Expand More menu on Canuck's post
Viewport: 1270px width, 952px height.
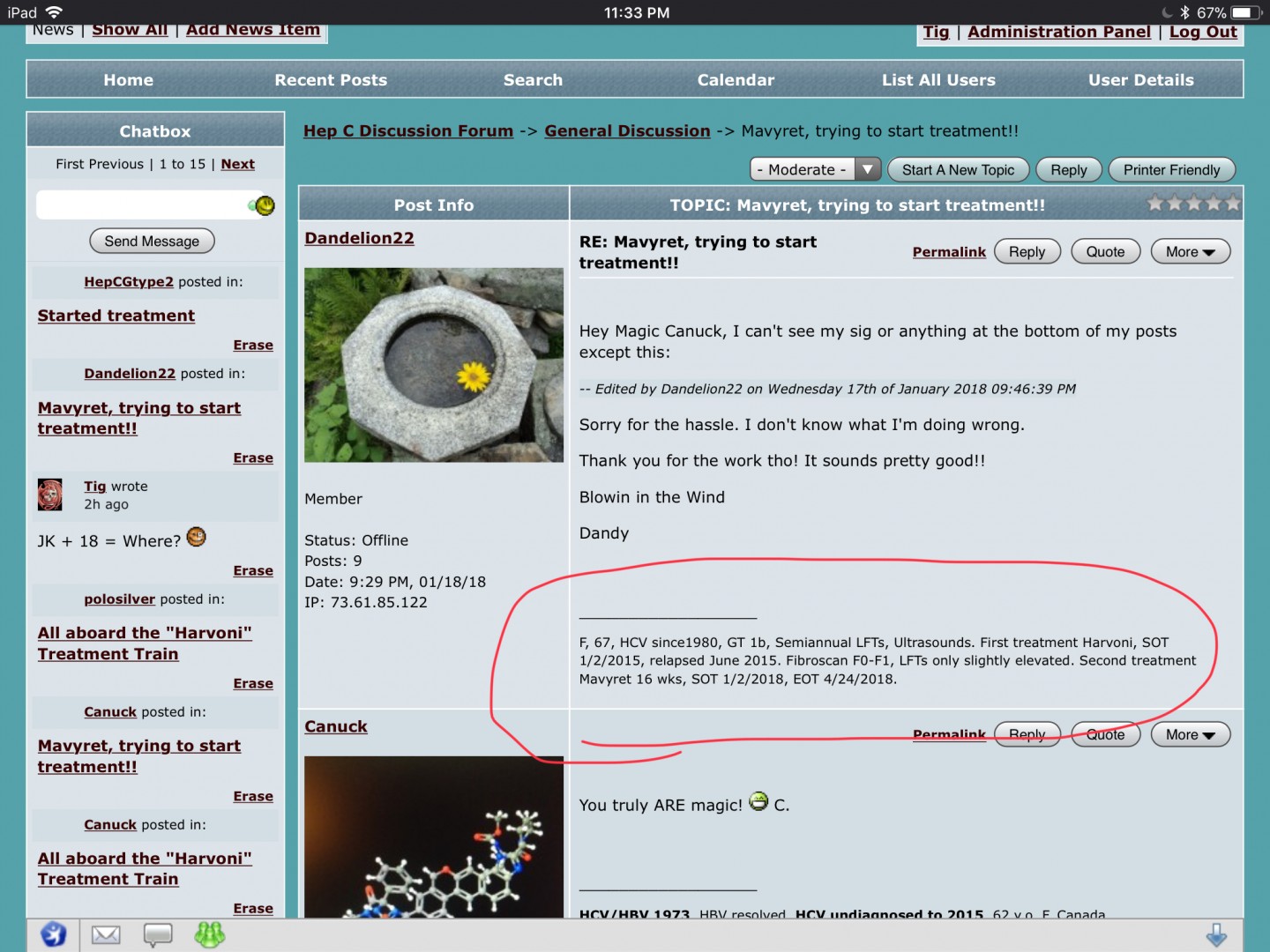point(1191,734)
